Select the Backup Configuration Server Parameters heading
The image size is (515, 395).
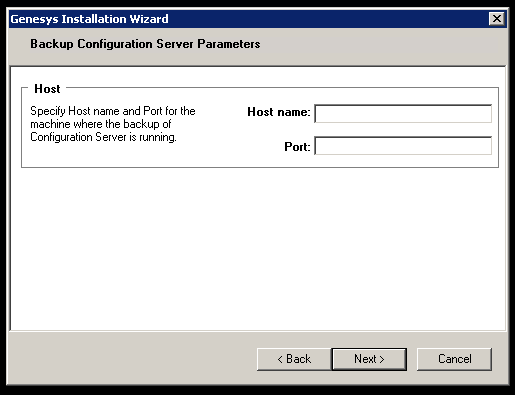(145, 44)
